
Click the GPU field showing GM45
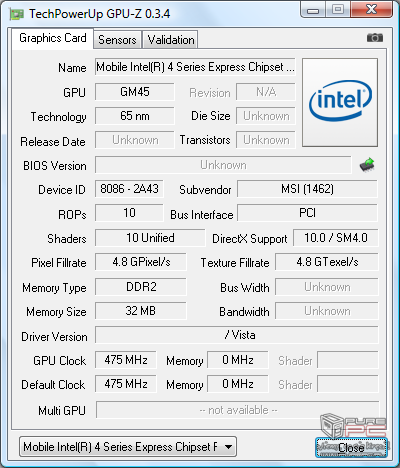click(x=135, y=92)
